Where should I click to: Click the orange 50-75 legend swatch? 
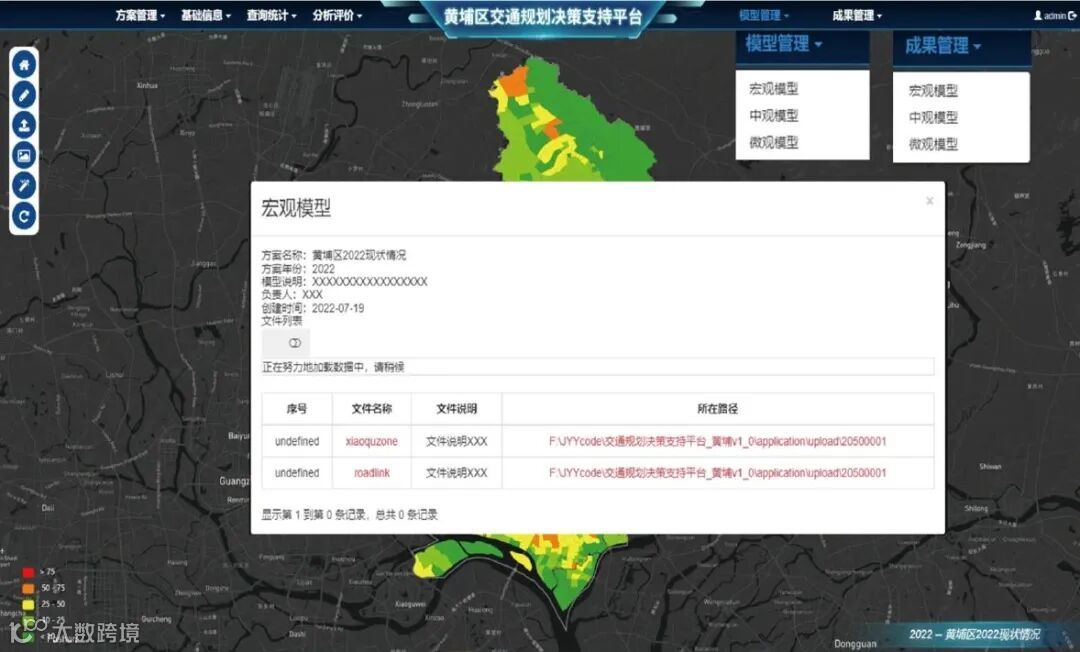point(28,588)
